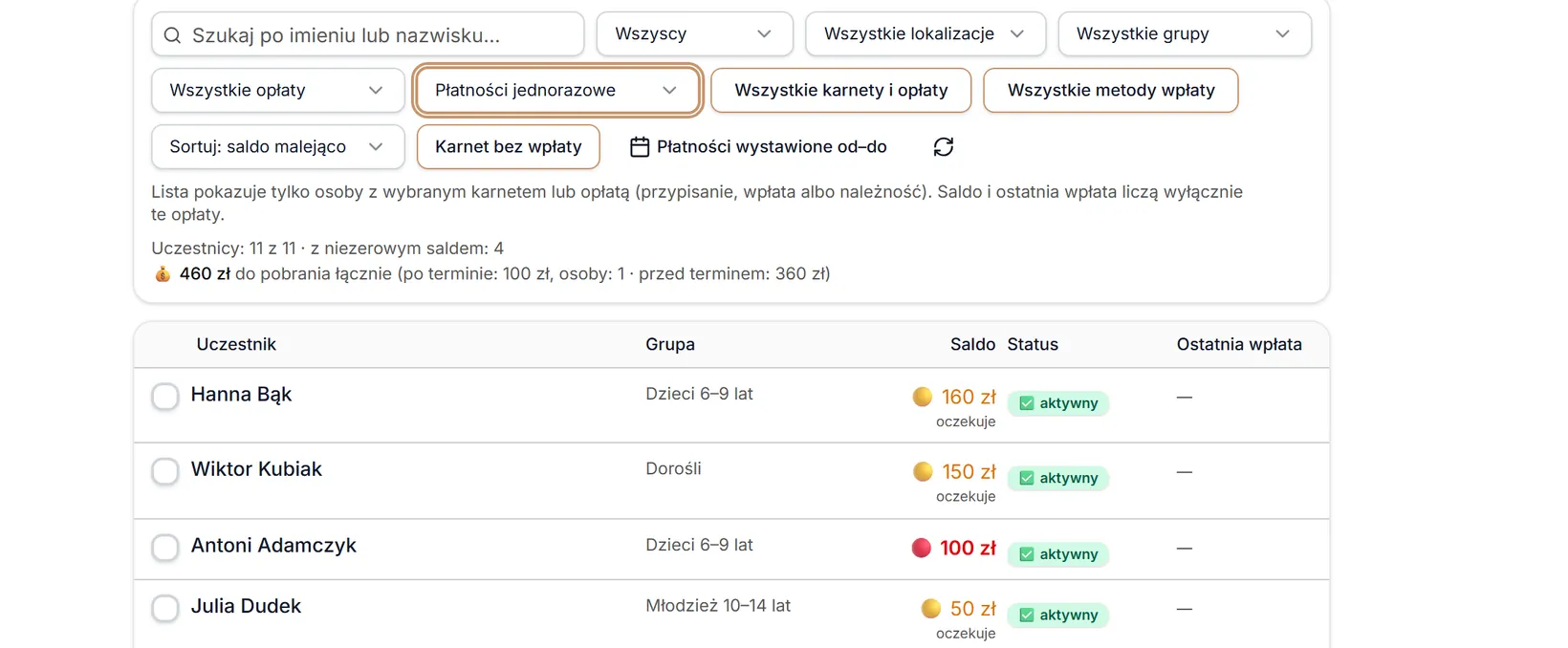The image size is (1568, 648).
Task: Click Antoni Adamczyk's red balance dot
Action: tap(922, 548)
